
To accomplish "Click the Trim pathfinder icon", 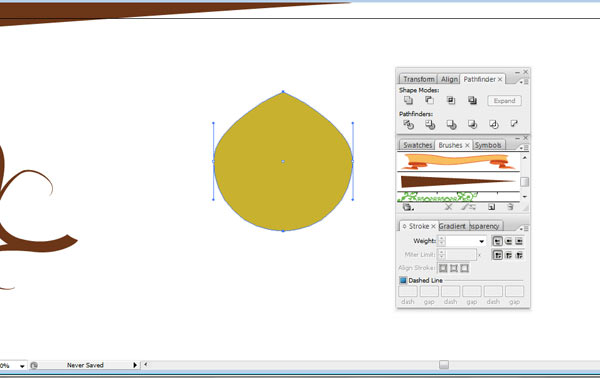I will tap(430, 124).
